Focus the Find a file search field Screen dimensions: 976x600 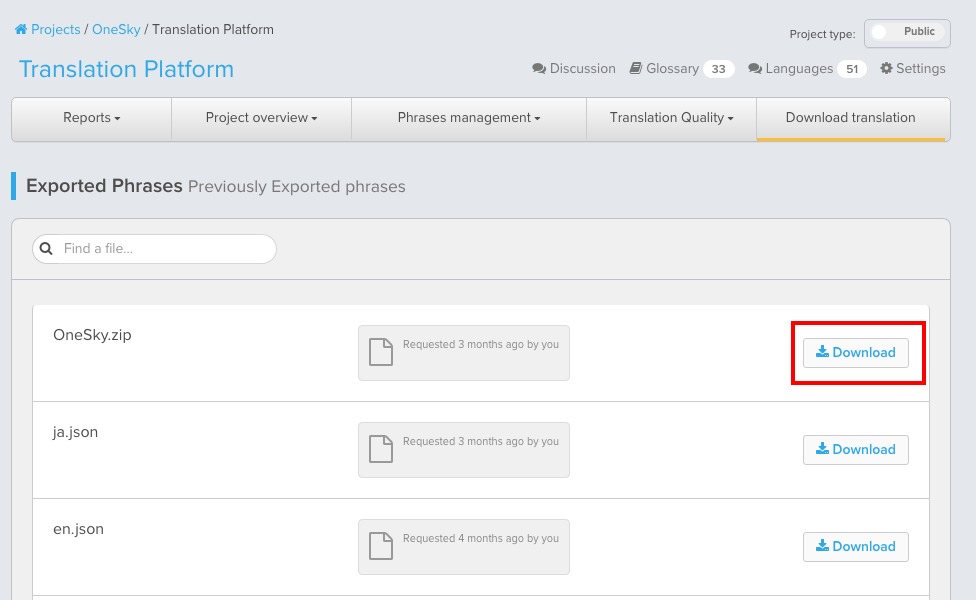[x=154, y=249]
